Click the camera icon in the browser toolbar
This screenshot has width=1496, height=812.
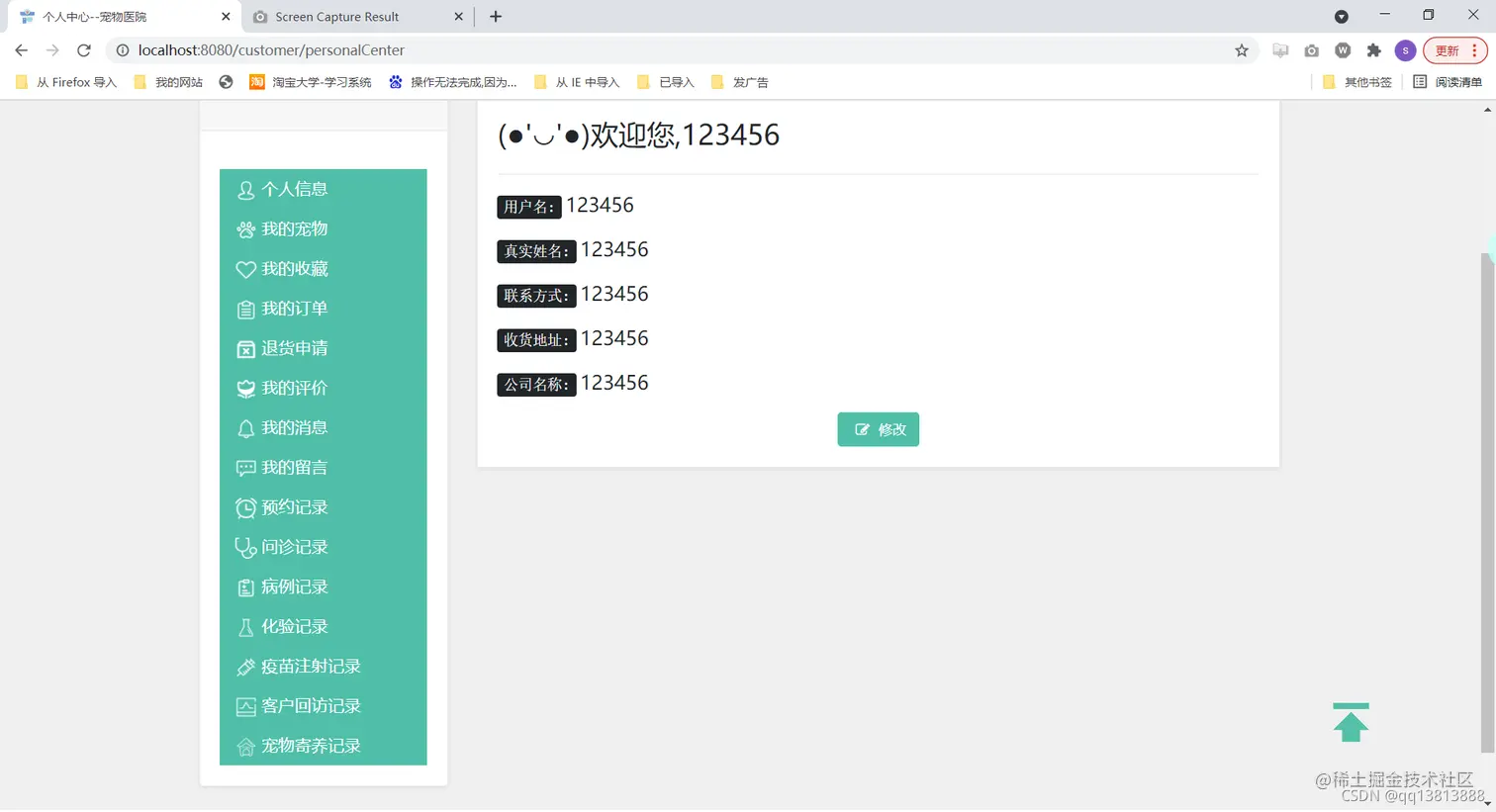click(x=1311, y=50)
